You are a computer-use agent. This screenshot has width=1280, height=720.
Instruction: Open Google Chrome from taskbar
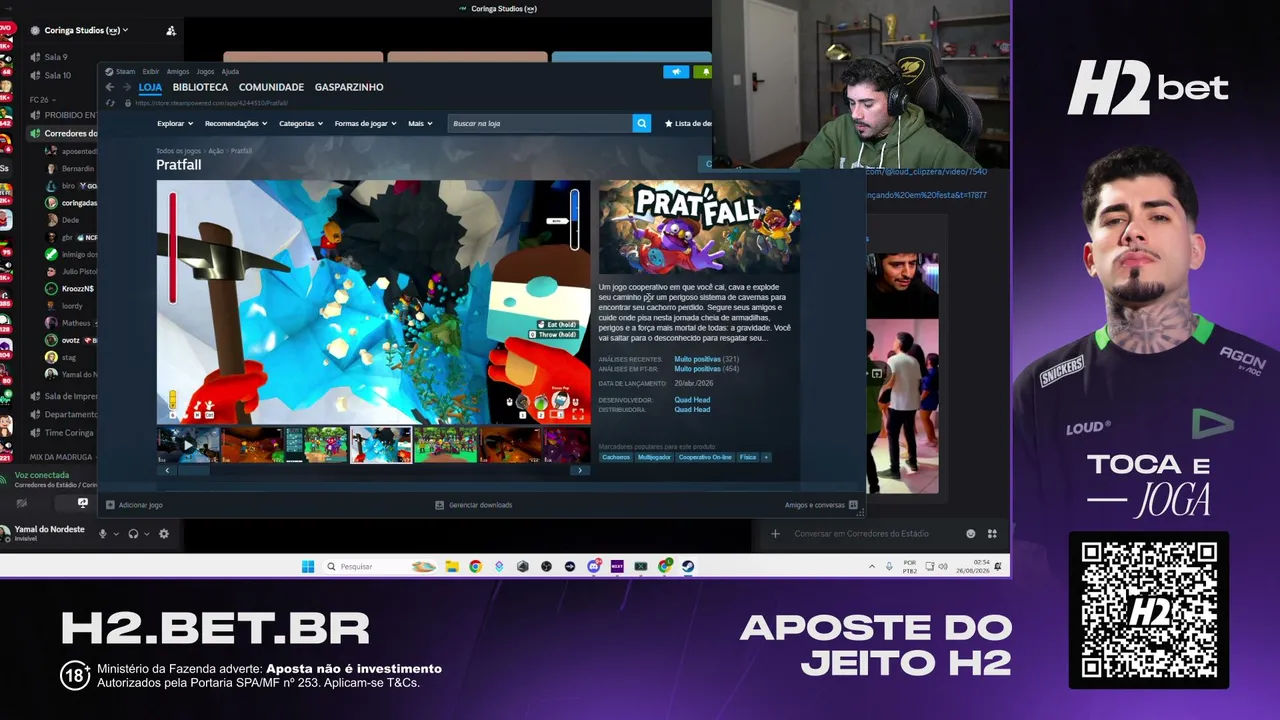tap(475, 566)
